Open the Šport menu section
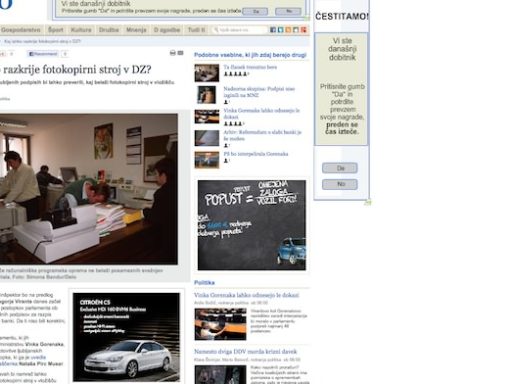Image resolution: width=512 pixels, height=384 pixels. [55, 30]
